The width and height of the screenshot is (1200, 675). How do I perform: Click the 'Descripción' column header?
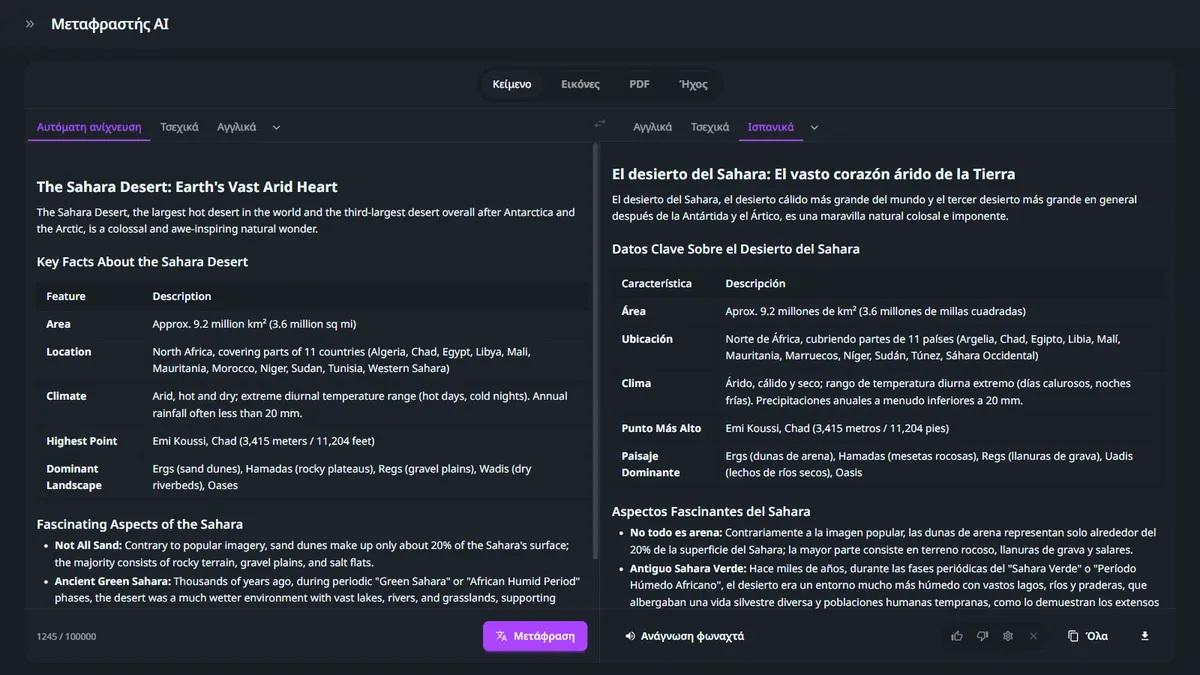(755, 283)
